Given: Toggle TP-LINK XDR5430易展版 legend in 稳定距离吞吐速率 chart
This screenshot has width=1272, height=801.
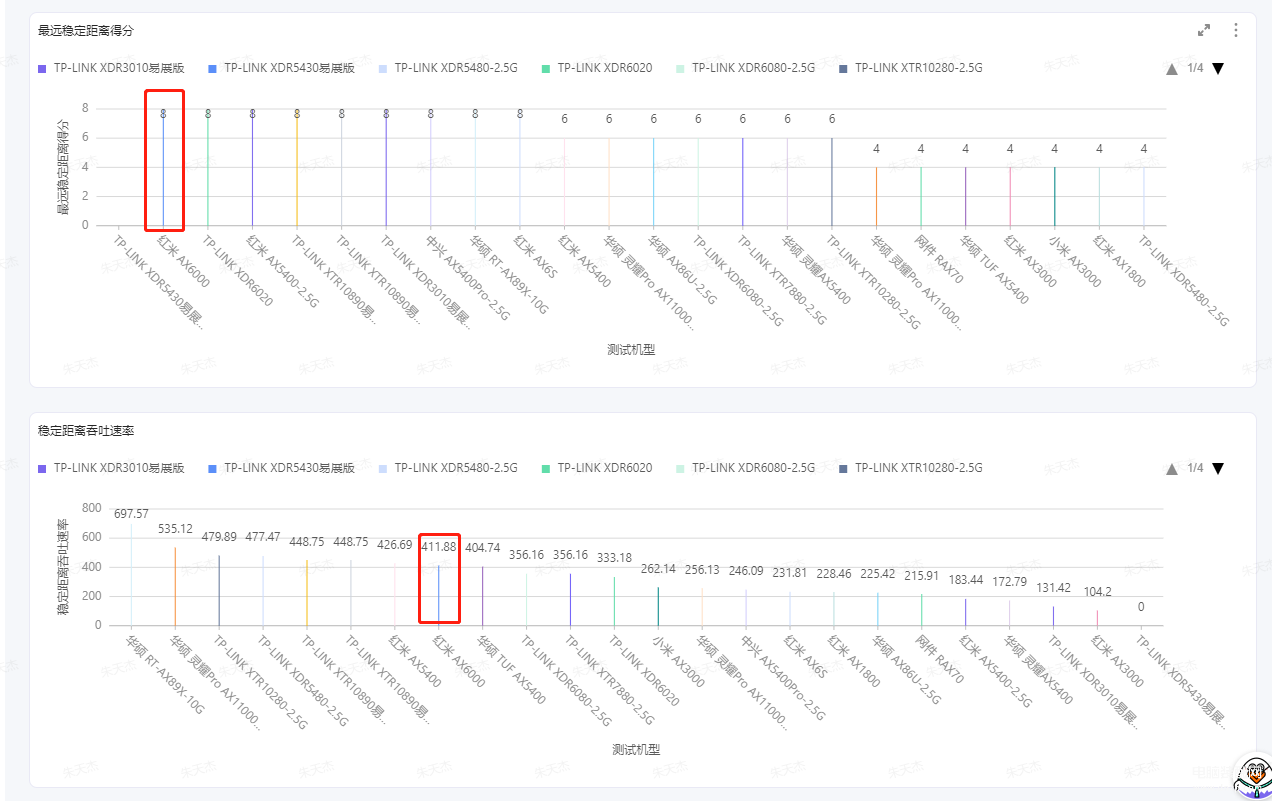Looking at the screenshot, I should click(281, 468).
